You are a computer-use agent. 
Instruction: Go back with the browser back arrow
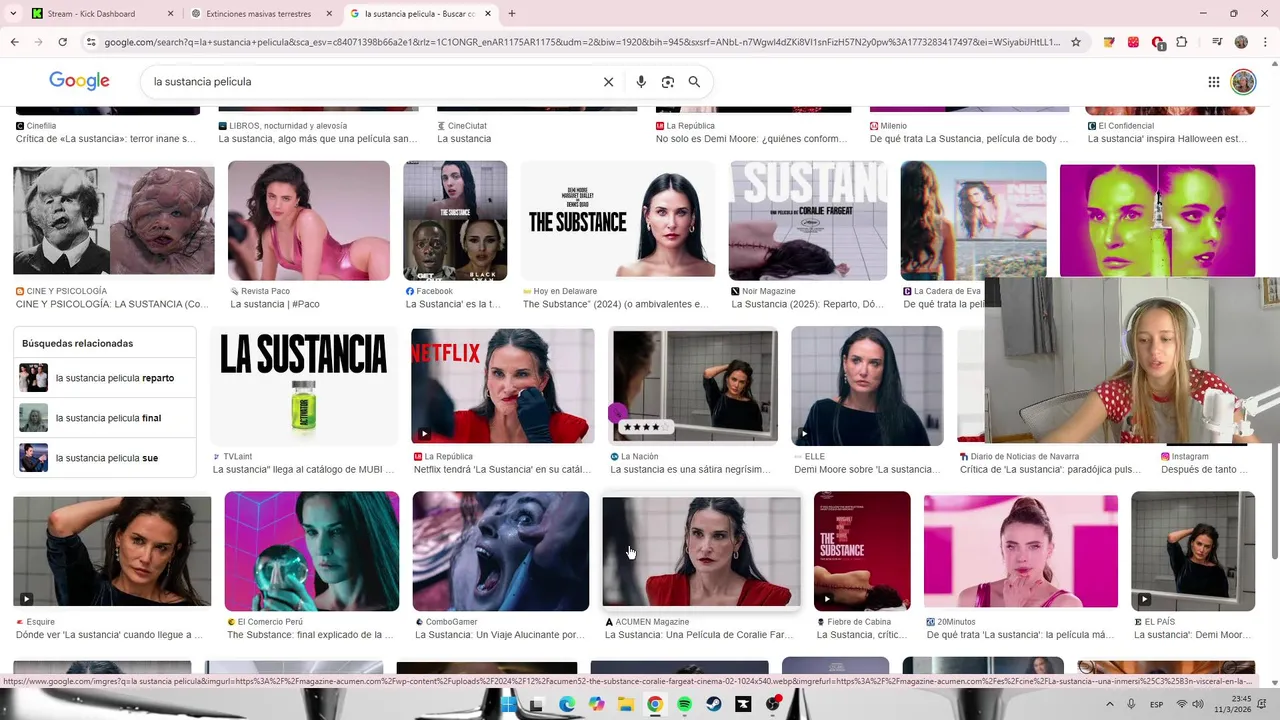(x=14, y=42)
